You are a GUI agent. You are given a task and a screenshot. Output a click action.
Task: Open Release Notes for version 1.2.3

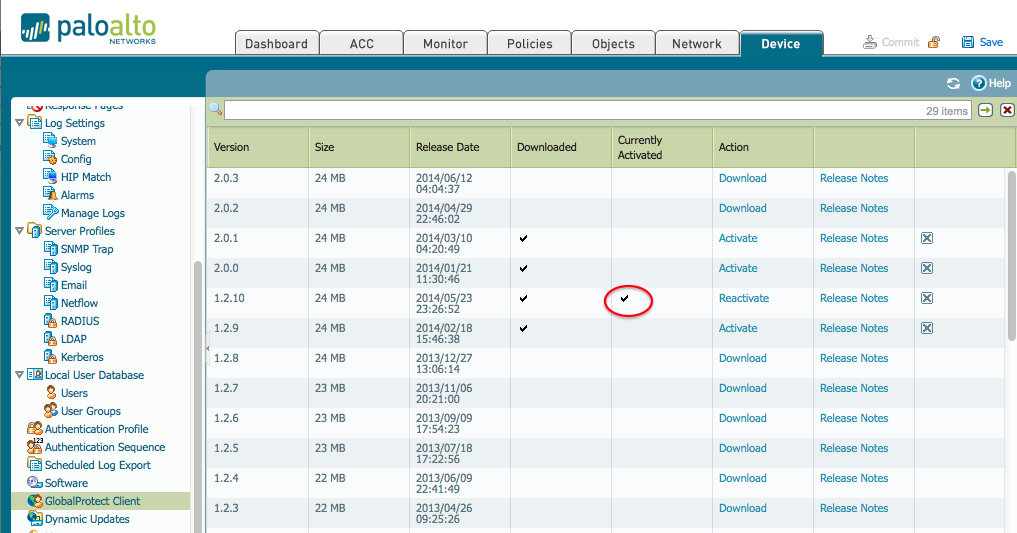pyautogui.click(x=854, y=508)
